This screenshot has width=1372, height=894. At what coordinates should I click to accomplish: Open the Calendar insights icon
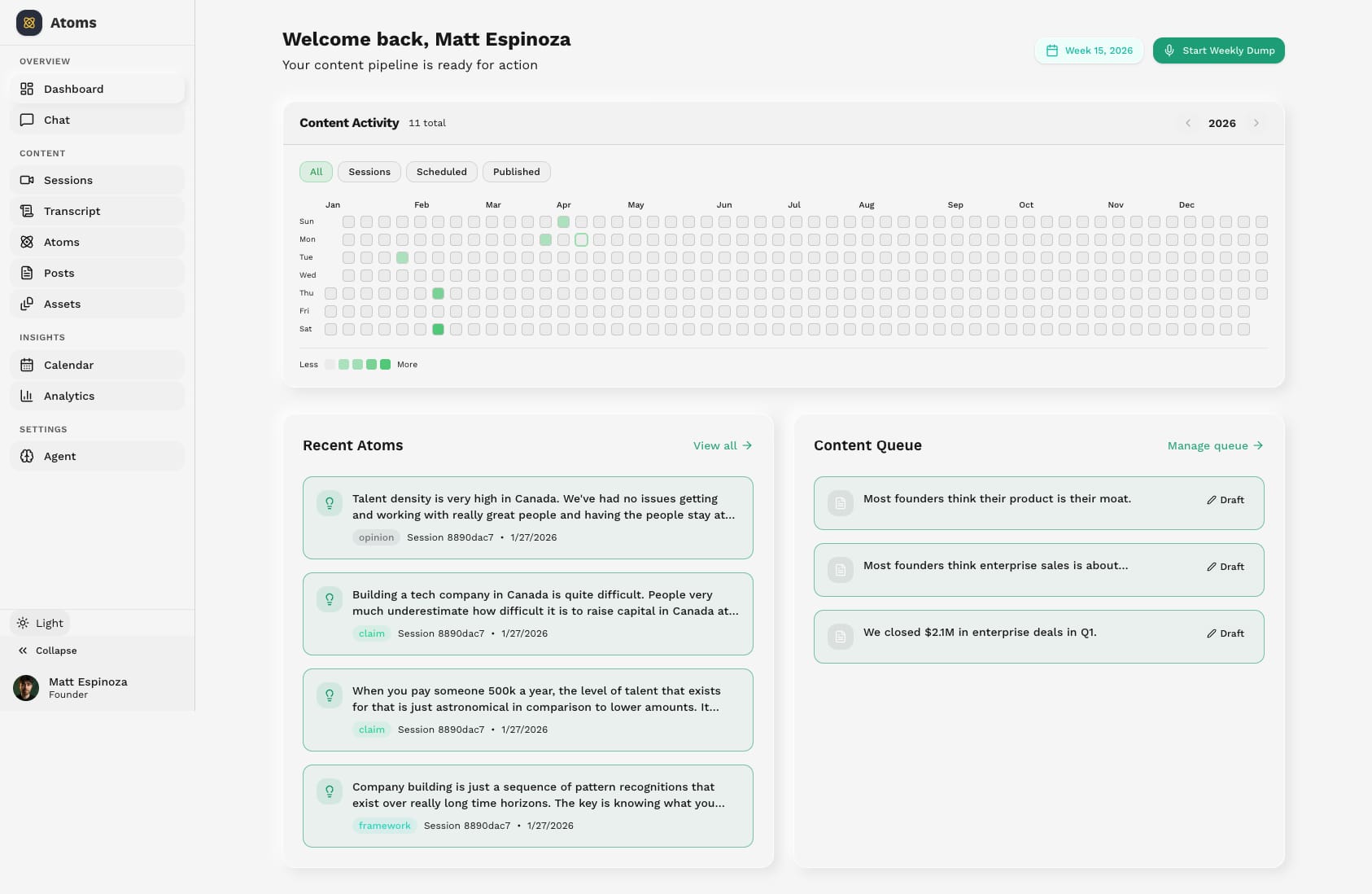click(x=27, y=365)
